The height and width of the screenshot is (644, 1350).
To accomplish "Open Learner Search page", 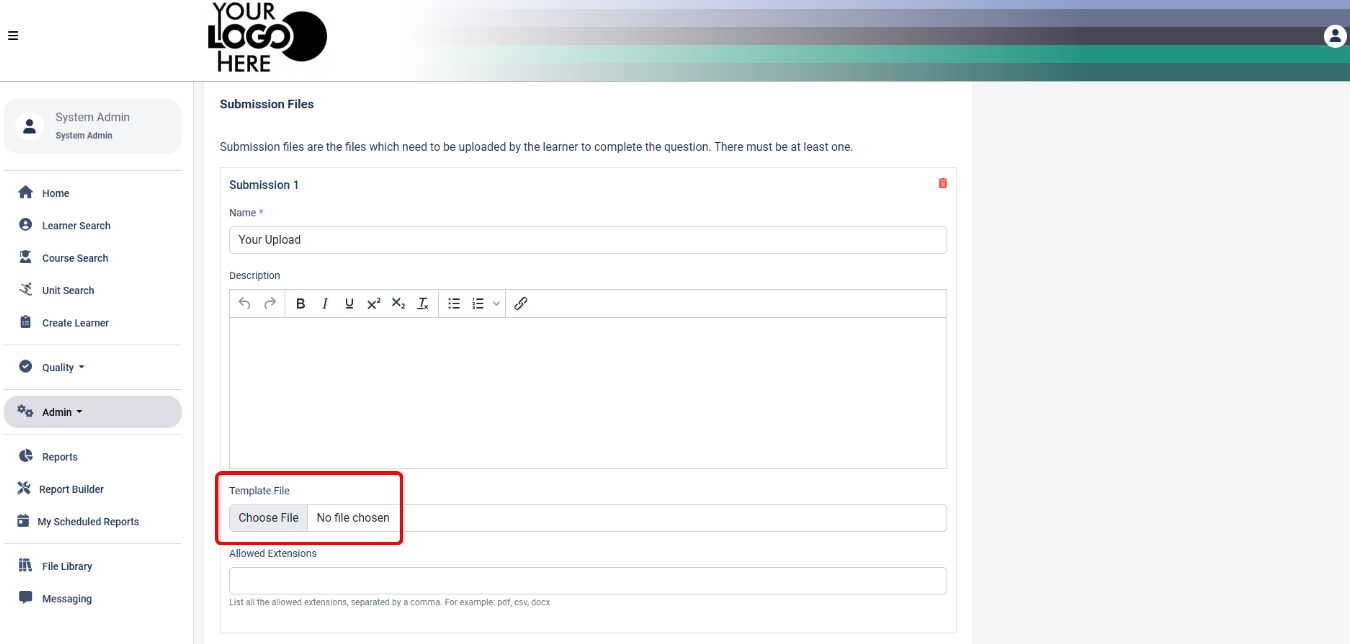I will pyautogui.click(x=76, y=226).
